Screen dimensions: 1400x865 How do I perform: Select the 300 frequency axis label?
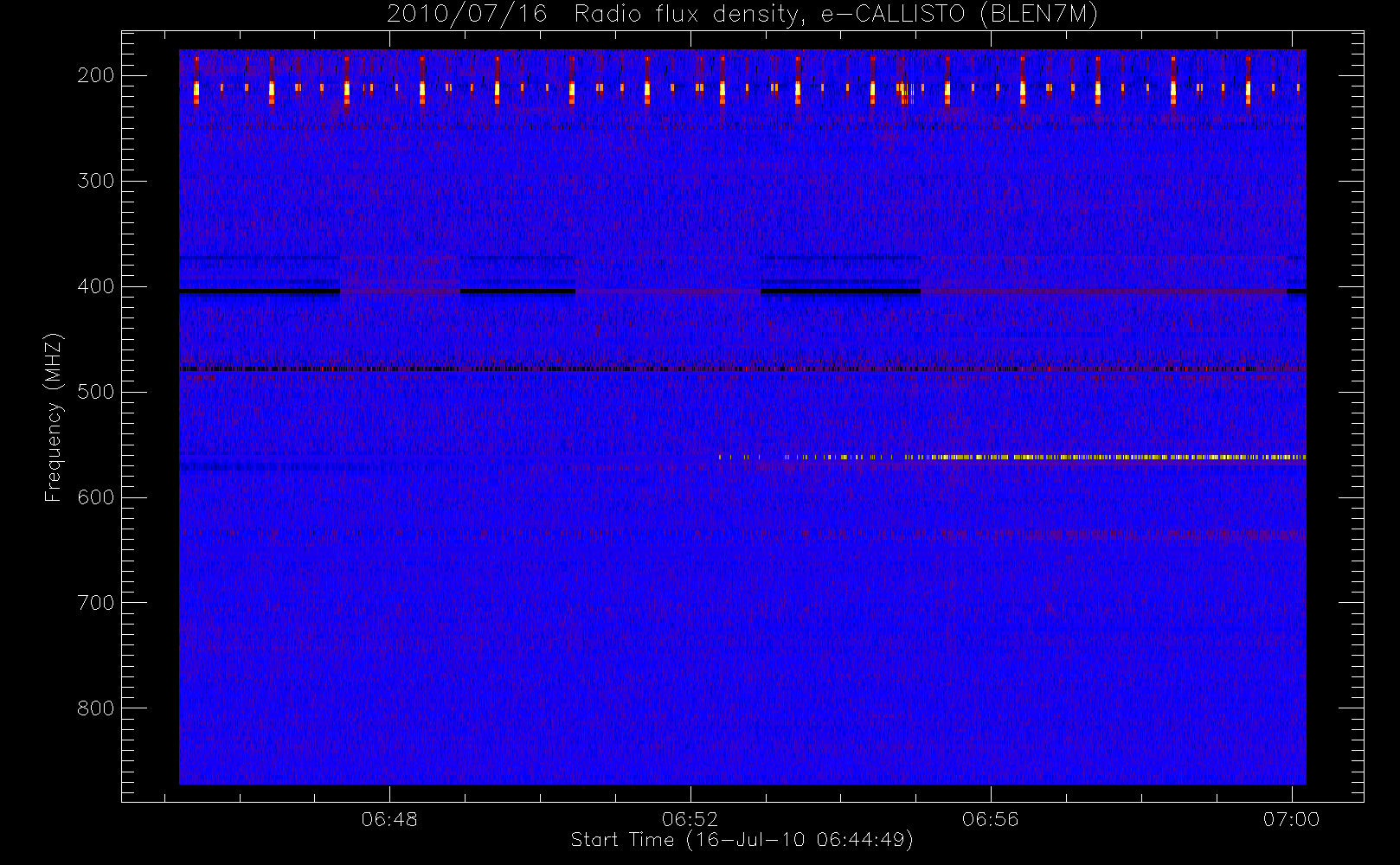click(96, 181)
